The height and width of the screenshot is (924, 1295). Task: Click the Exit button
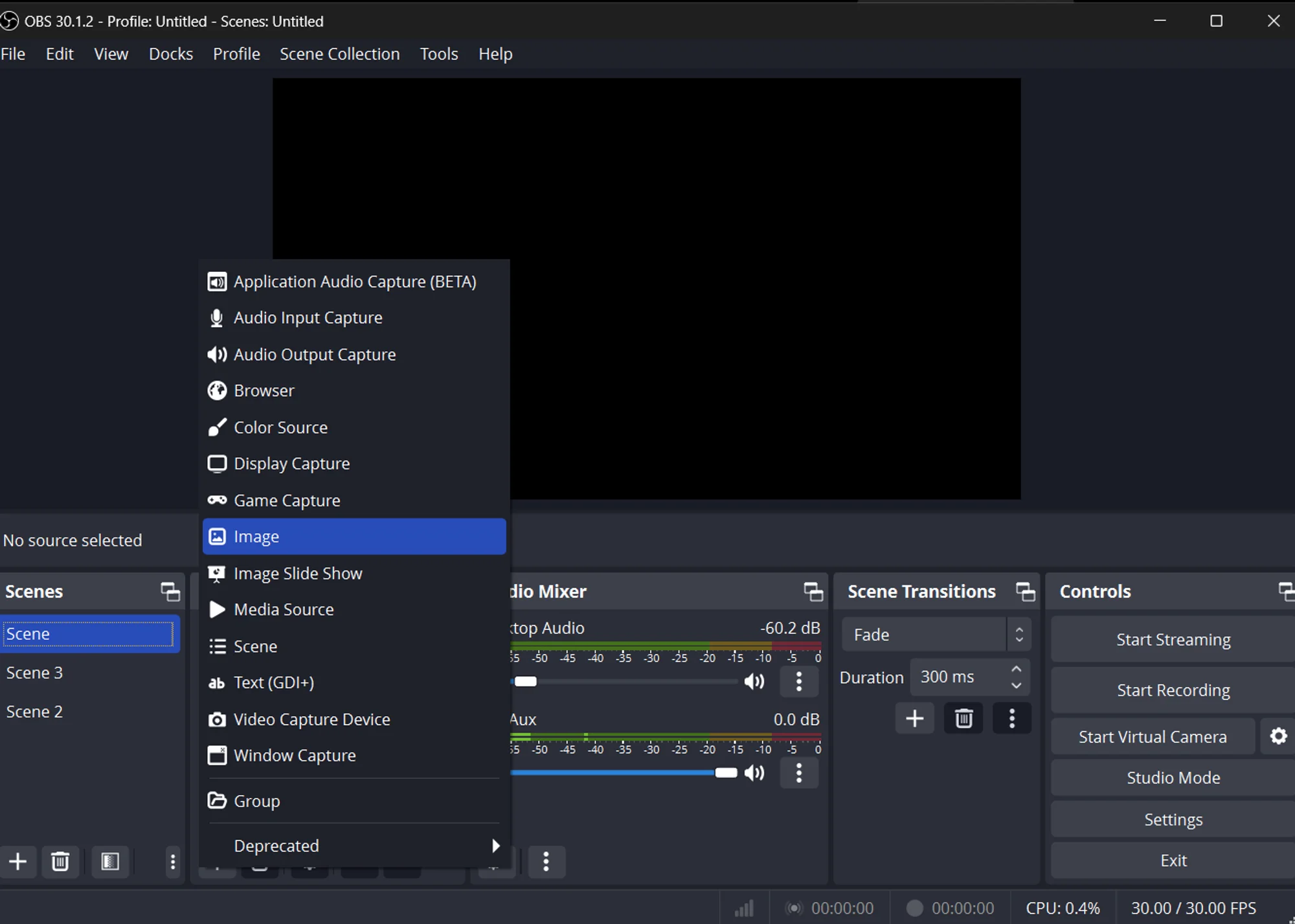(x=1173, y=861)
